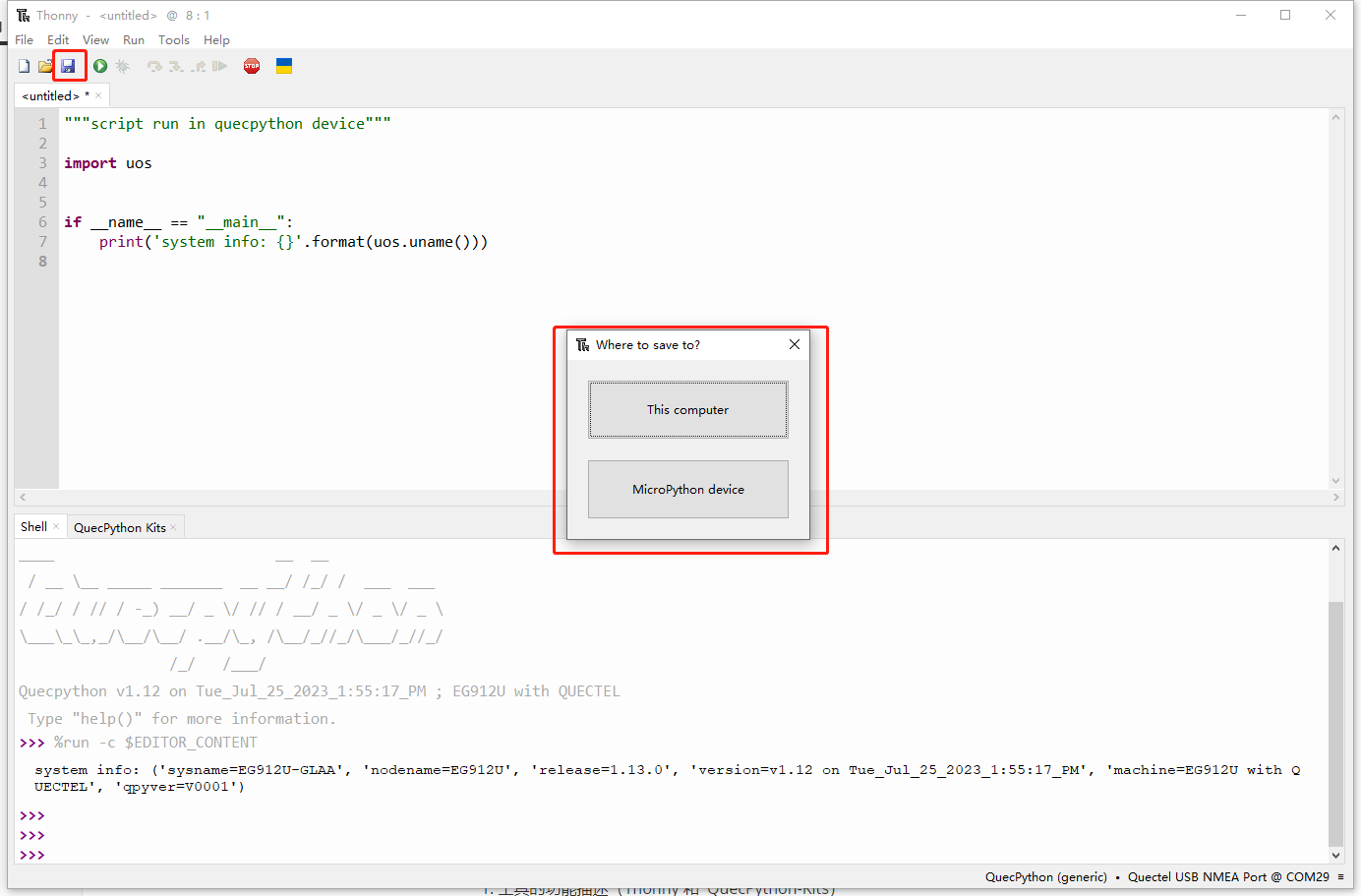1361x896 pixels.
Task: Click the 'Quecpython v1.12' banner line in Shell
Action: pyautogui.click(x=320, y=691)
